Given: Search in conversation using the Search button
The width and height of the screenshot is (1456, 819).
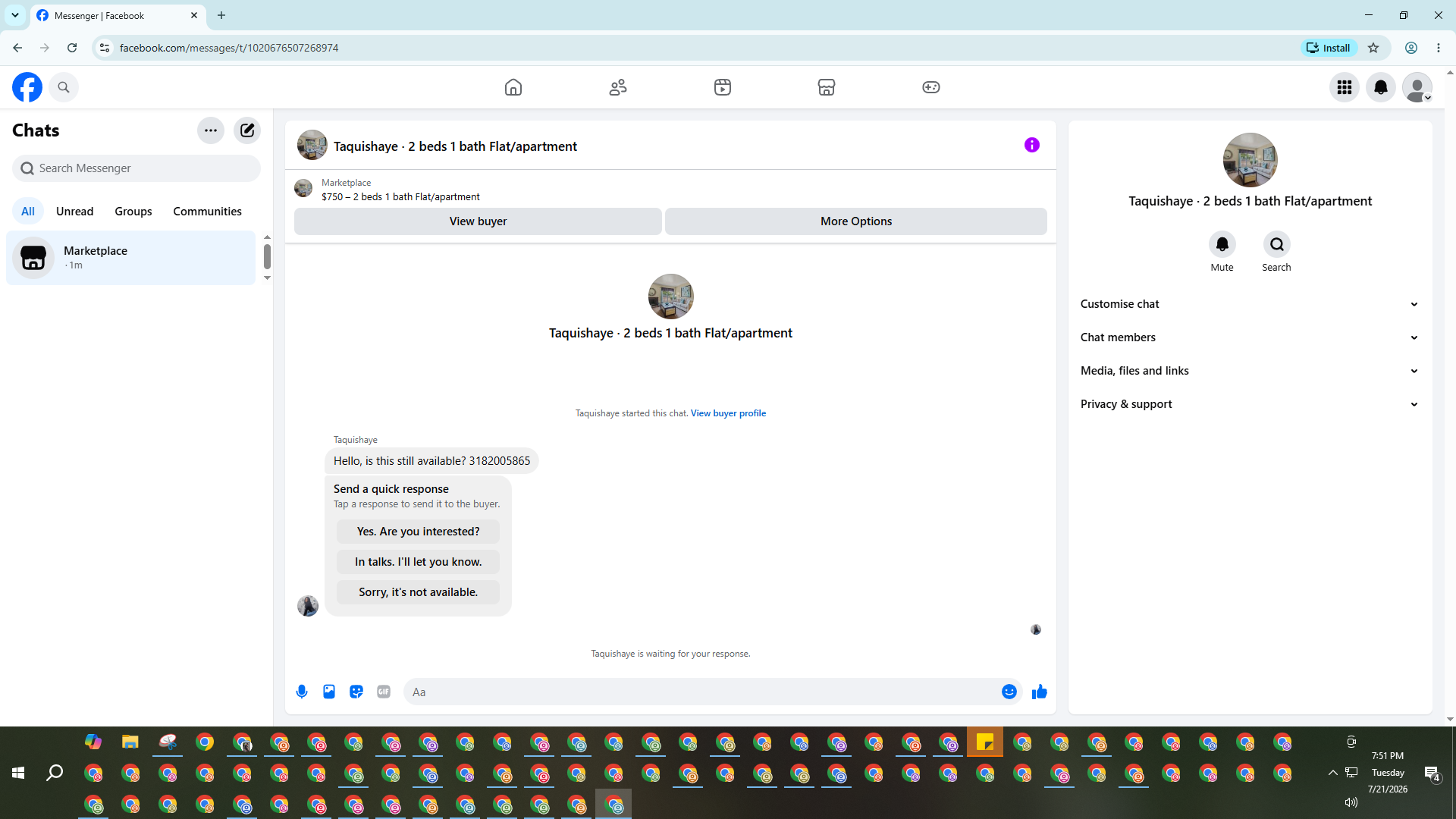Looking at the screenshot, I should (1277, 245).
